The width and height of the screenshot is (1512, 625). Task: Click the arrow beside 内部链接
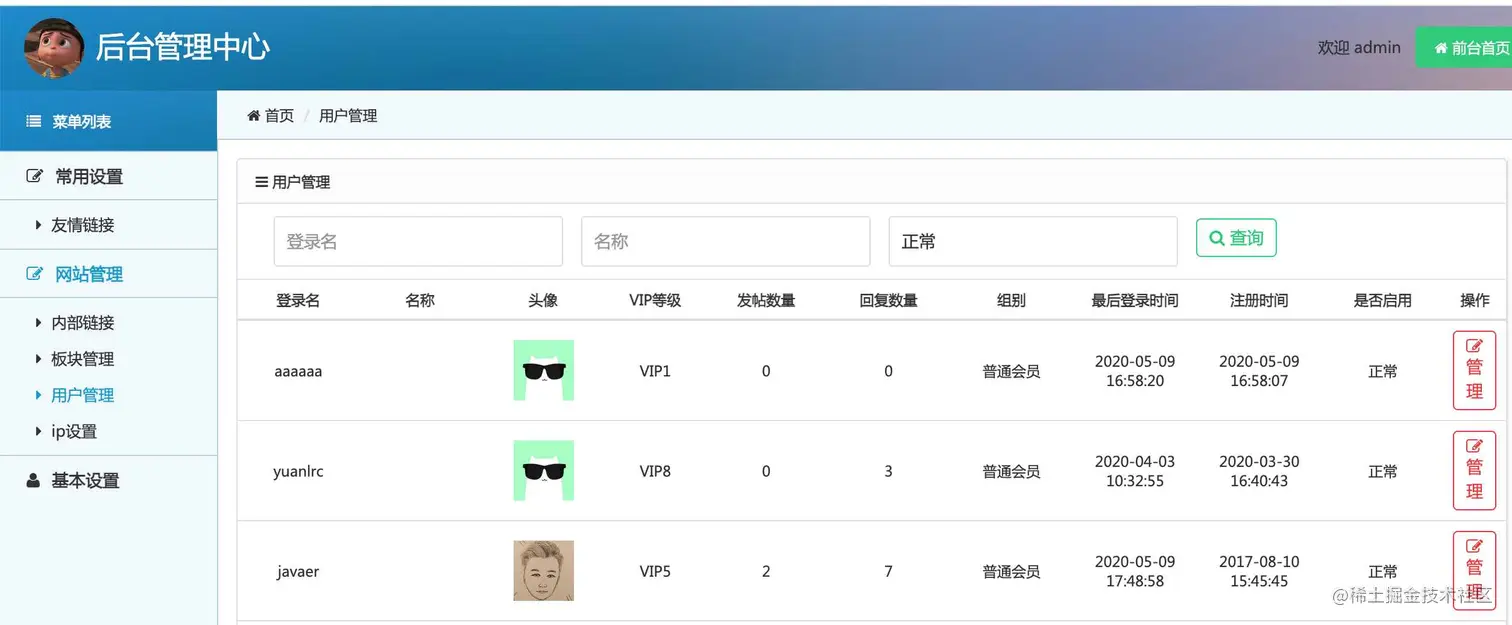38,324
